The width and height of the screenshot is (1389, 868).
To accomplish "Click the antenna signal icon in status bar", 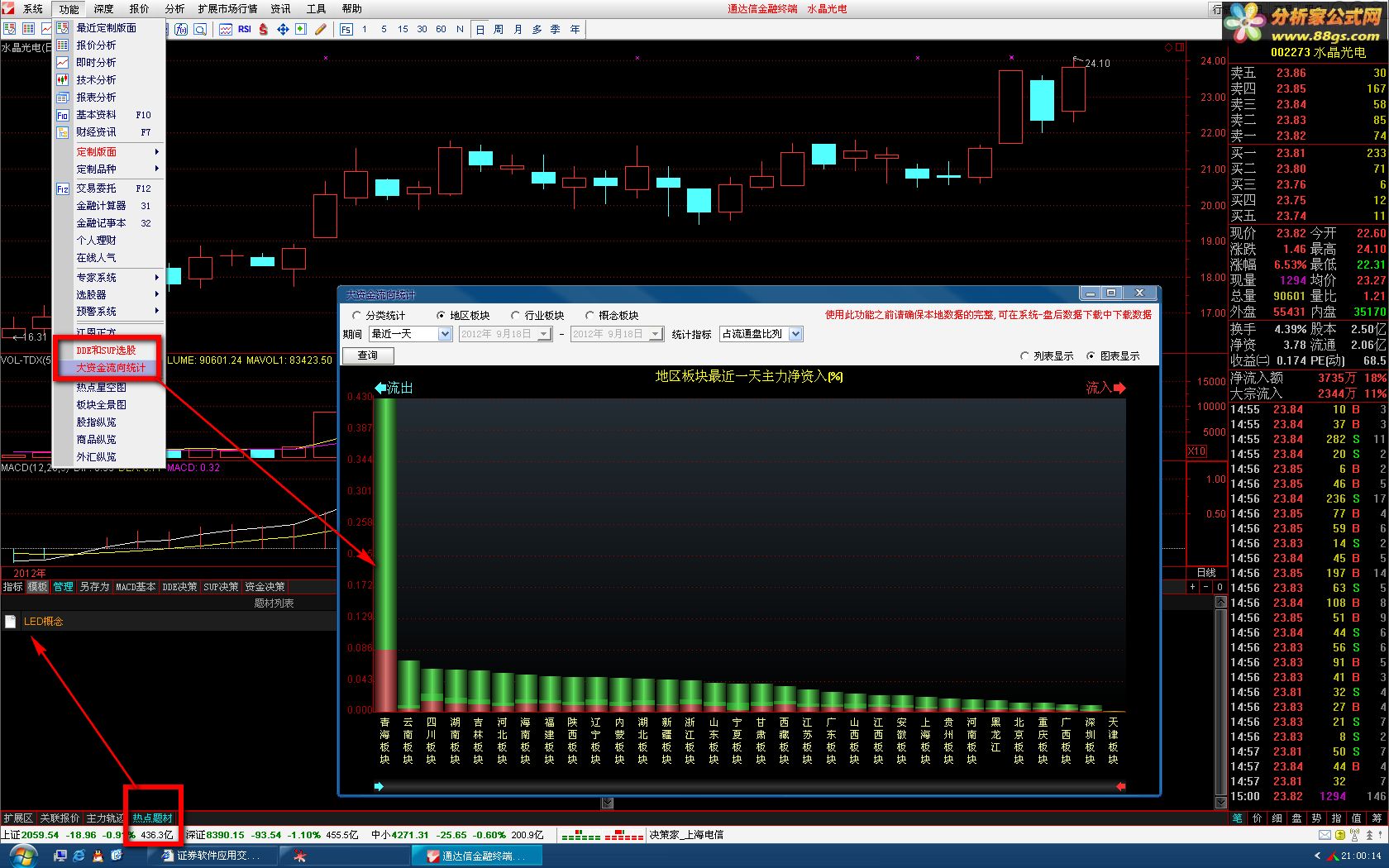I will pos(1354,835).
